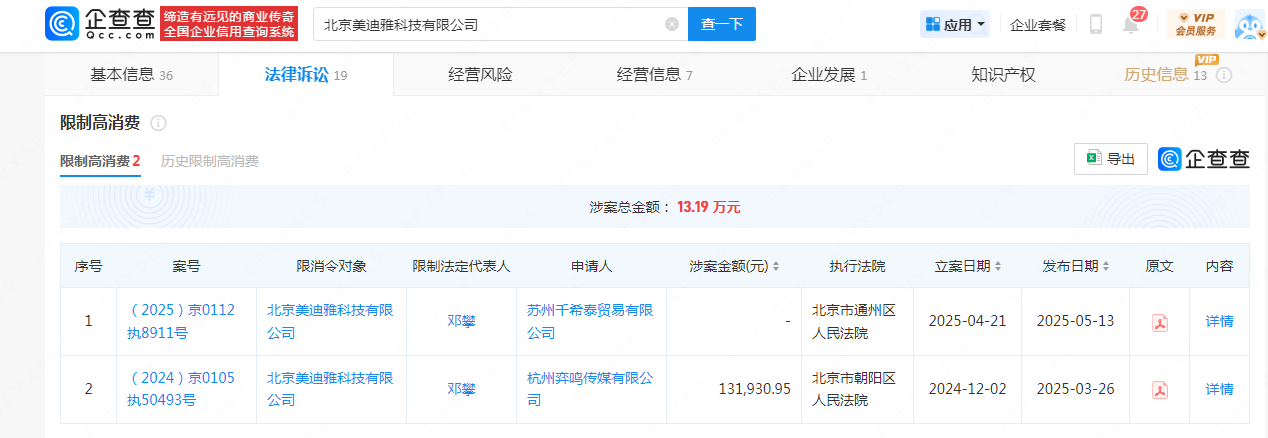Viewport: 1268px width, 438px height.
Task: Click the total amount 13.19 万元
Action: pyautogui.click(x=709, y=207)
